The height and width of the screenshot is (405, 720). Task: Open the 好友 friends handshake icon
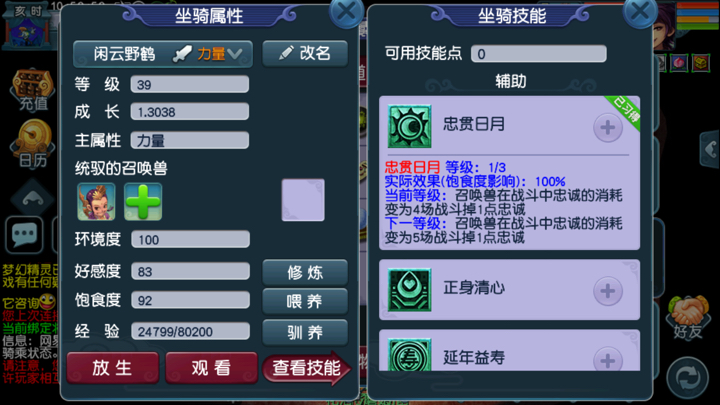(688, 317)
